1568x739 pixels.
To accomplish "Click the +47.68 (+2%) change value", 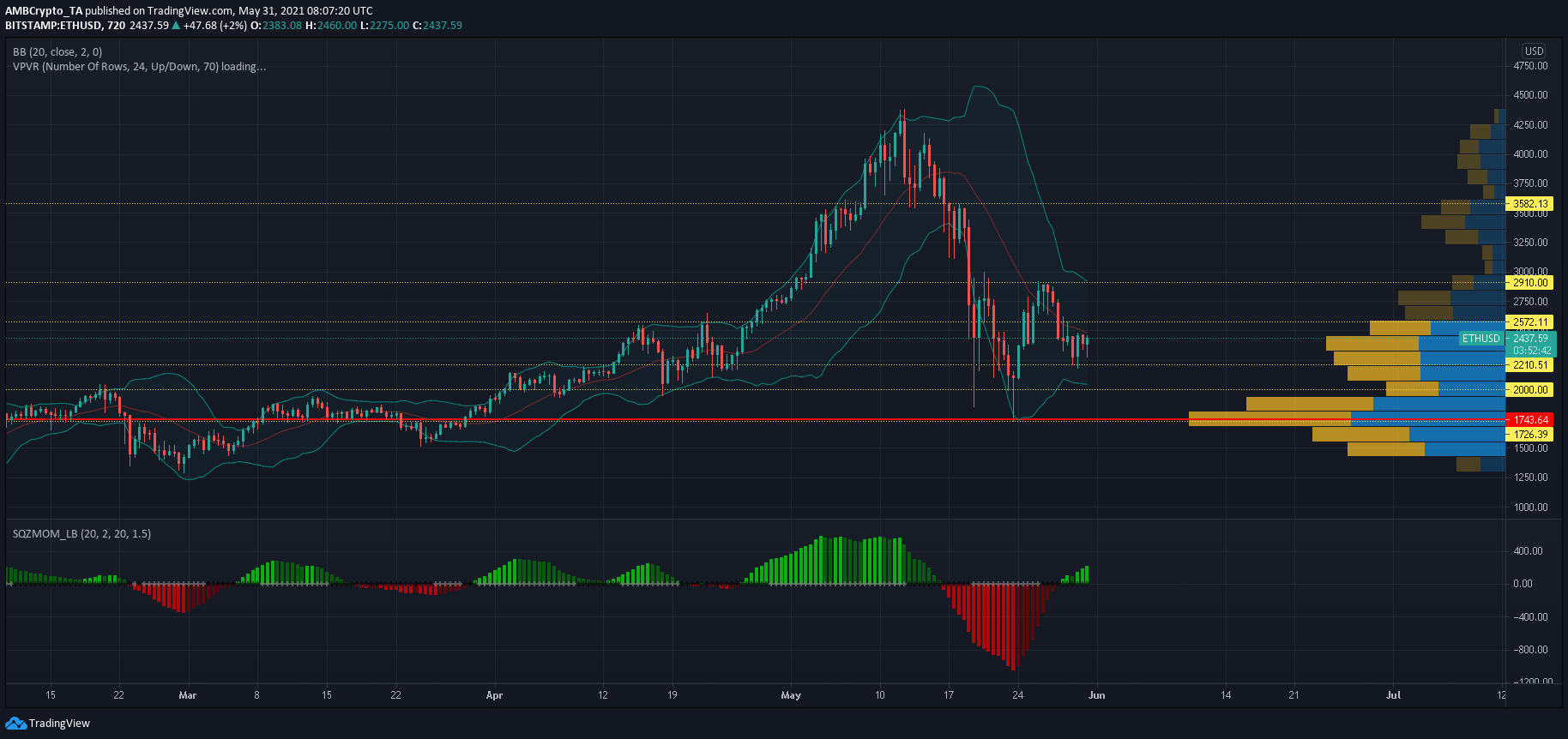I will (214, 26).
